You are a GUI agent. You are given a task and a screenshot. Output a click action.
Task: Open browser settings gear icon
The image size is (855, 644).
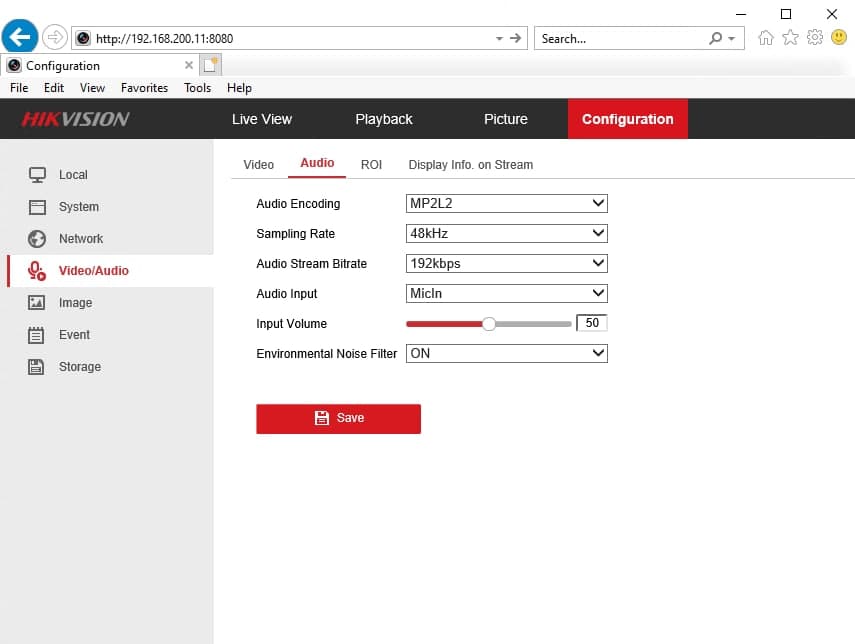coord(814,38)
